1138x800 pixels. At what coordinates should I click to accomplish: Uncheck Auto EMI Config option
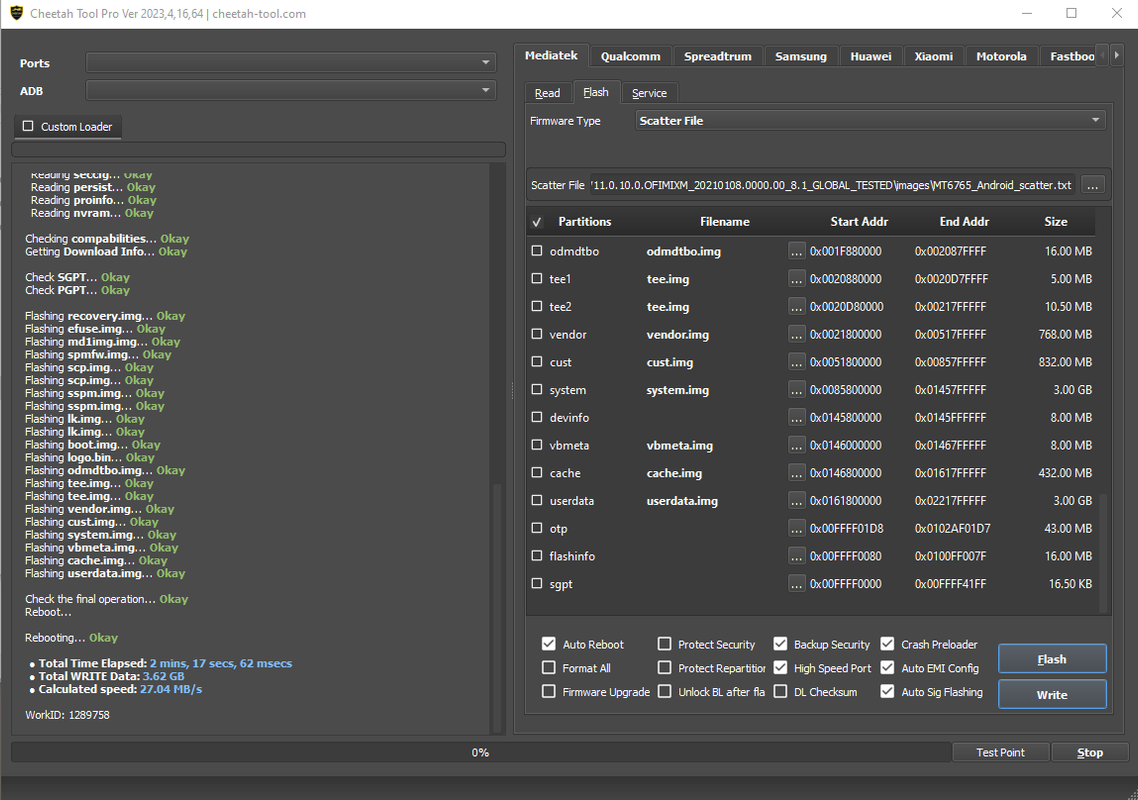coord(887,668)
